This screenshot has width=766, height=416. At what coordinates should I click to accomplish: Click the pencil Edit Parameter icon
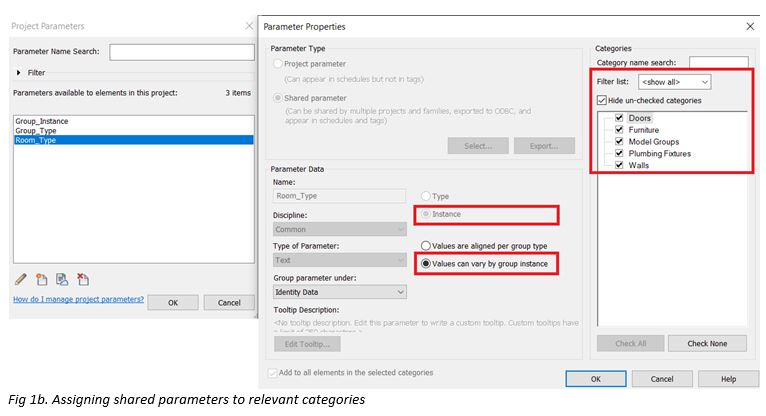pyautogui.click(x=21, y=279)
